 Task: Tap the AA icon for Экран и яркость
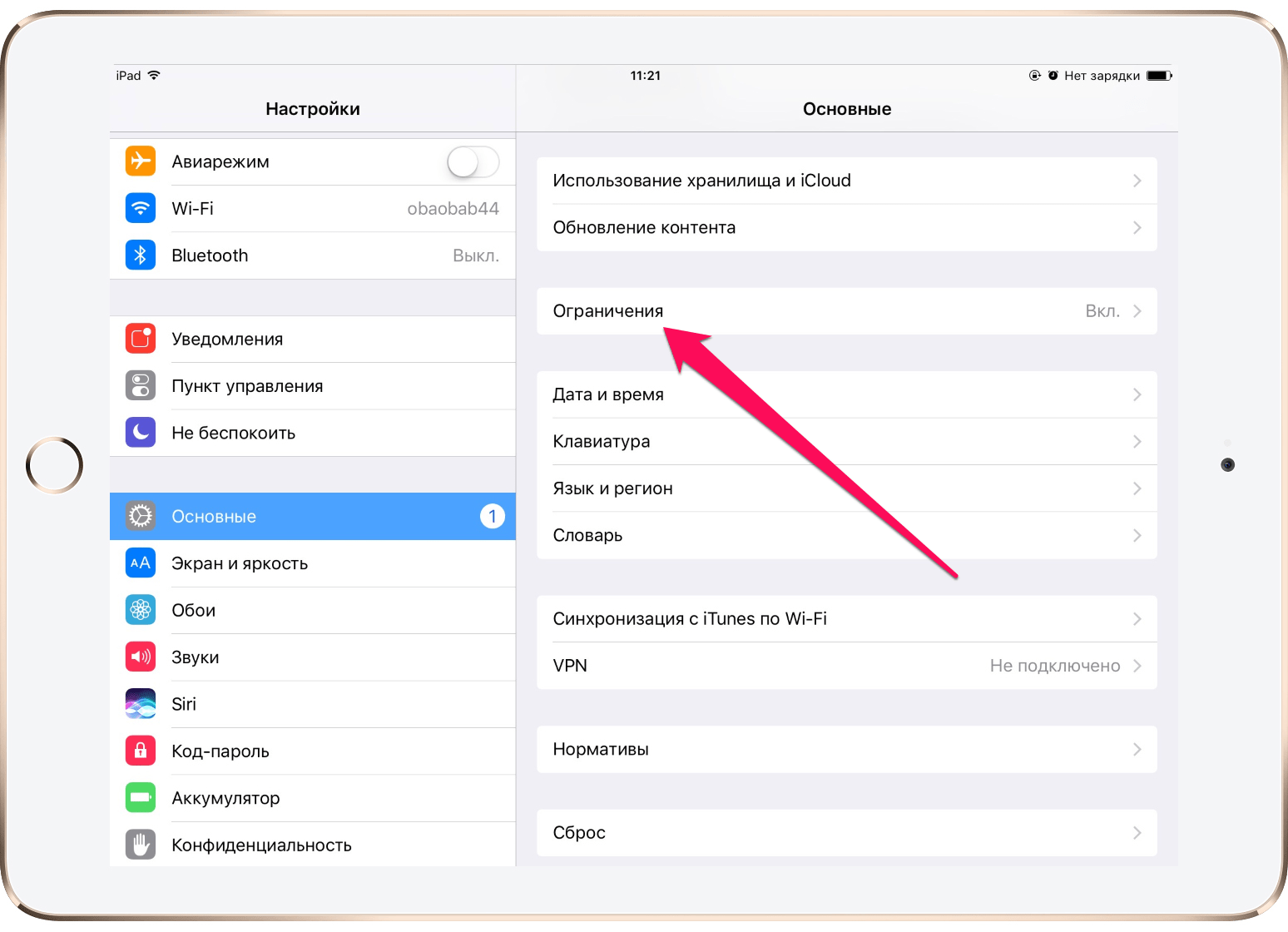(141, 563)
